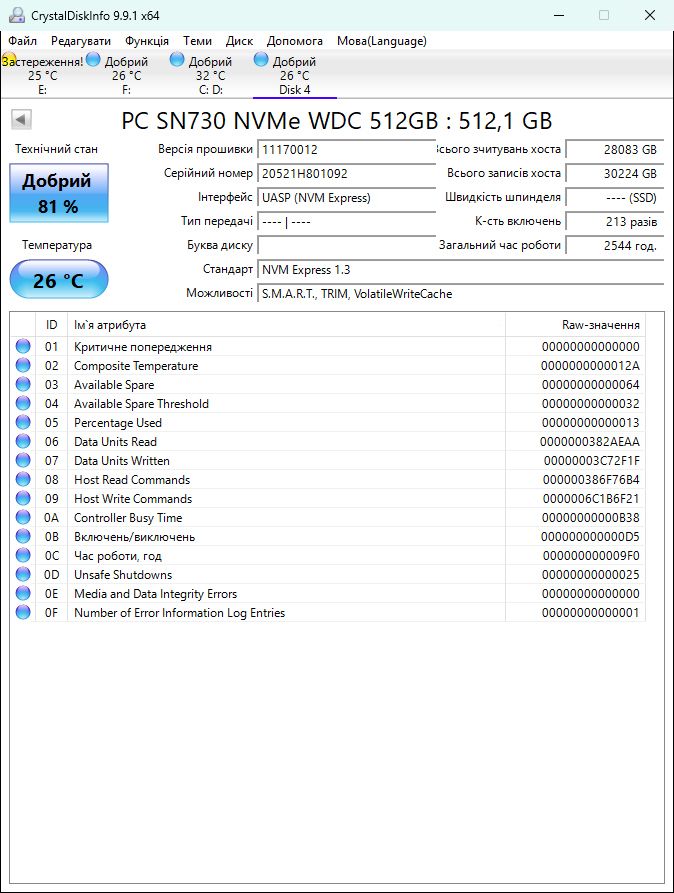Viewport: 674px width, 893px height.
Task: Click the status icon of Data Units Written
Action: [23, 460]
